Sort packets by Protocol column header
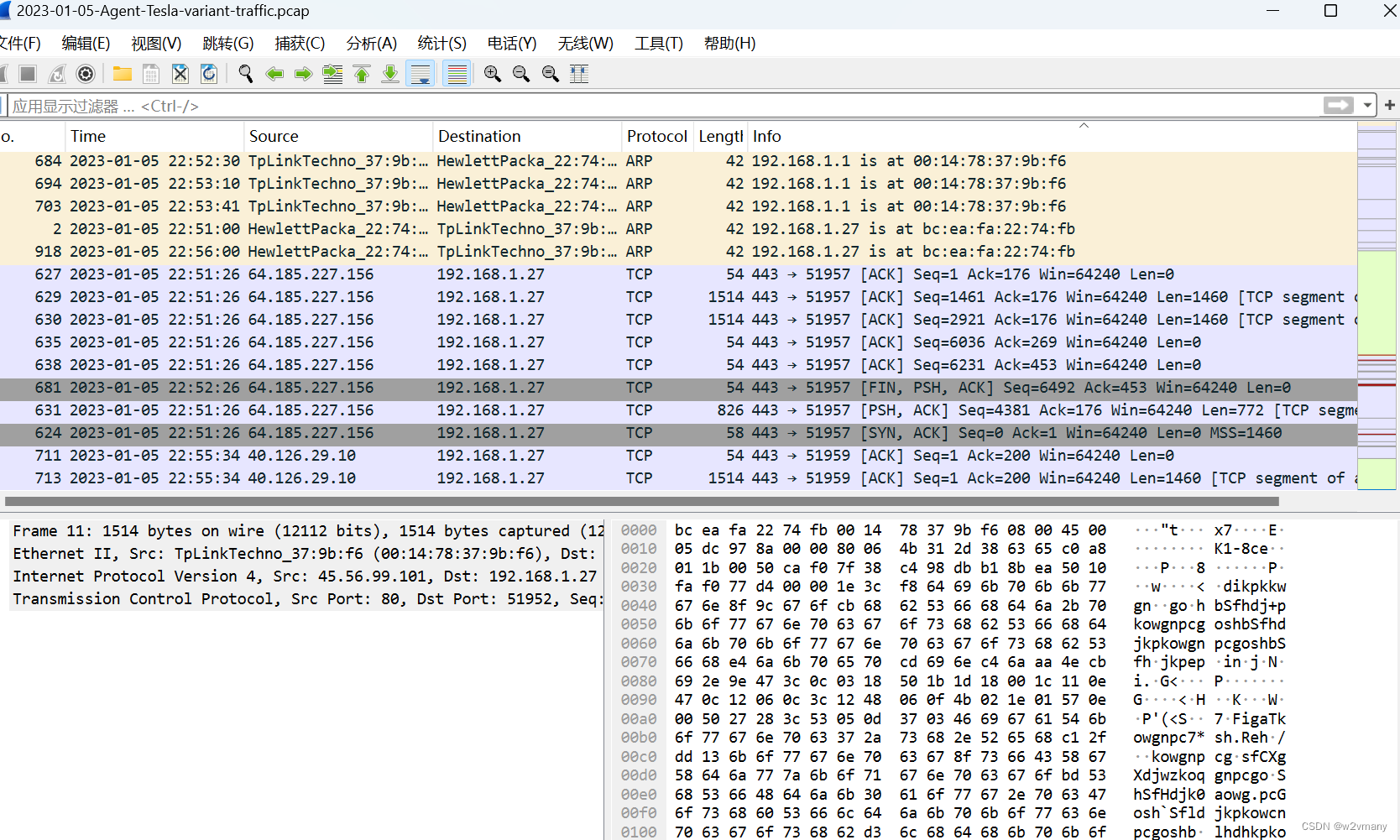The width and height of the screenshot is (1400, 840). point(657,136)
